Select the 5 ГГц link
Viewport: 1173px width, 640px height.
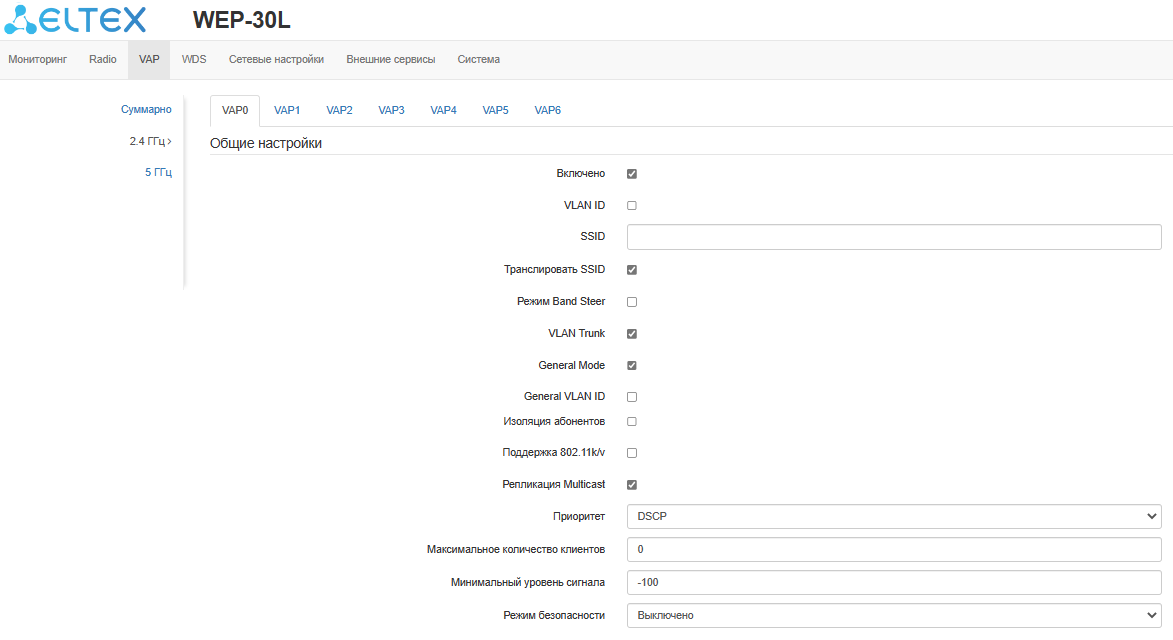coord(158,173)
